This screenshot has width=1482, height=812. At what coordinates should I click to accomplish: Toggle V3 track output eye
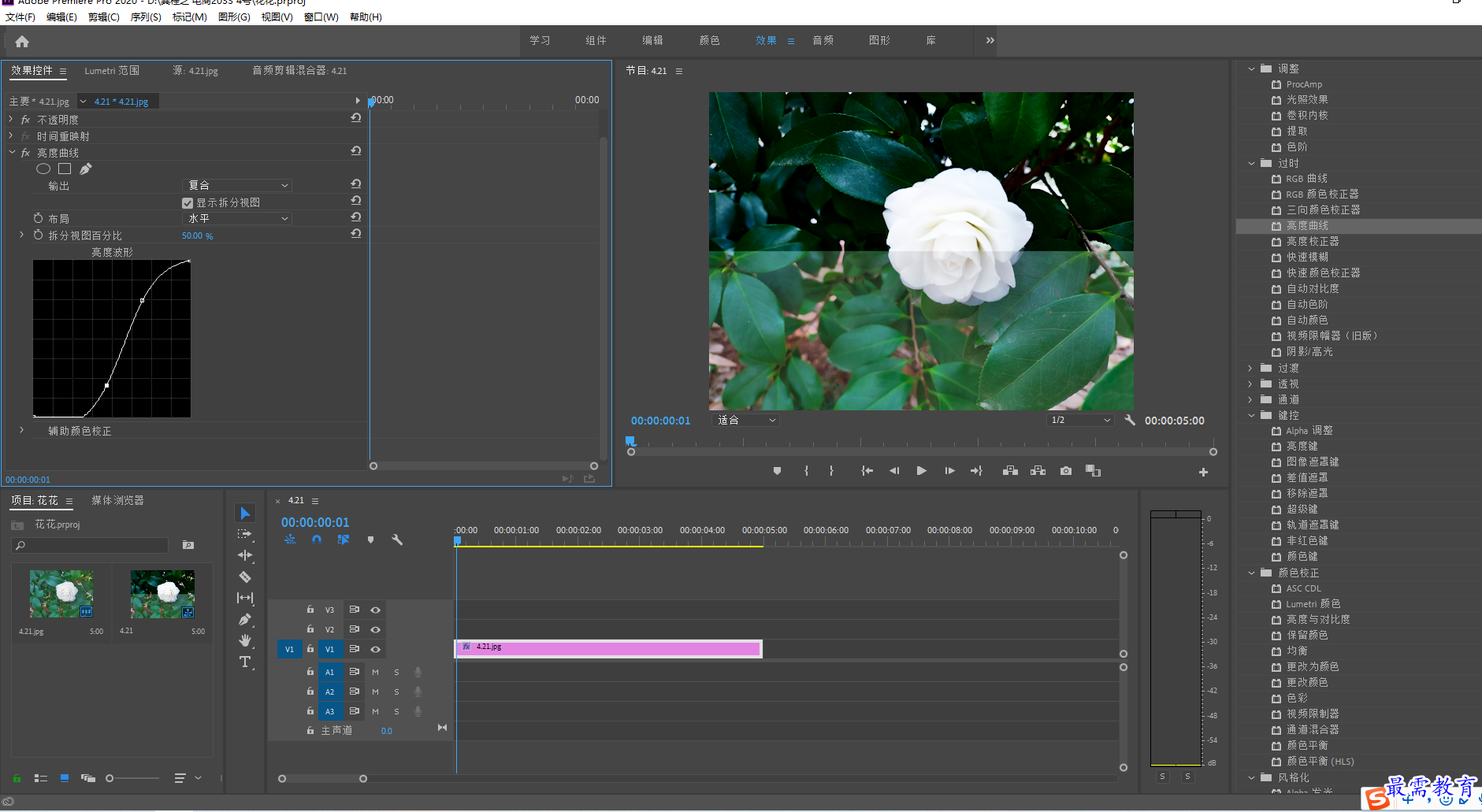pos(376,610)
